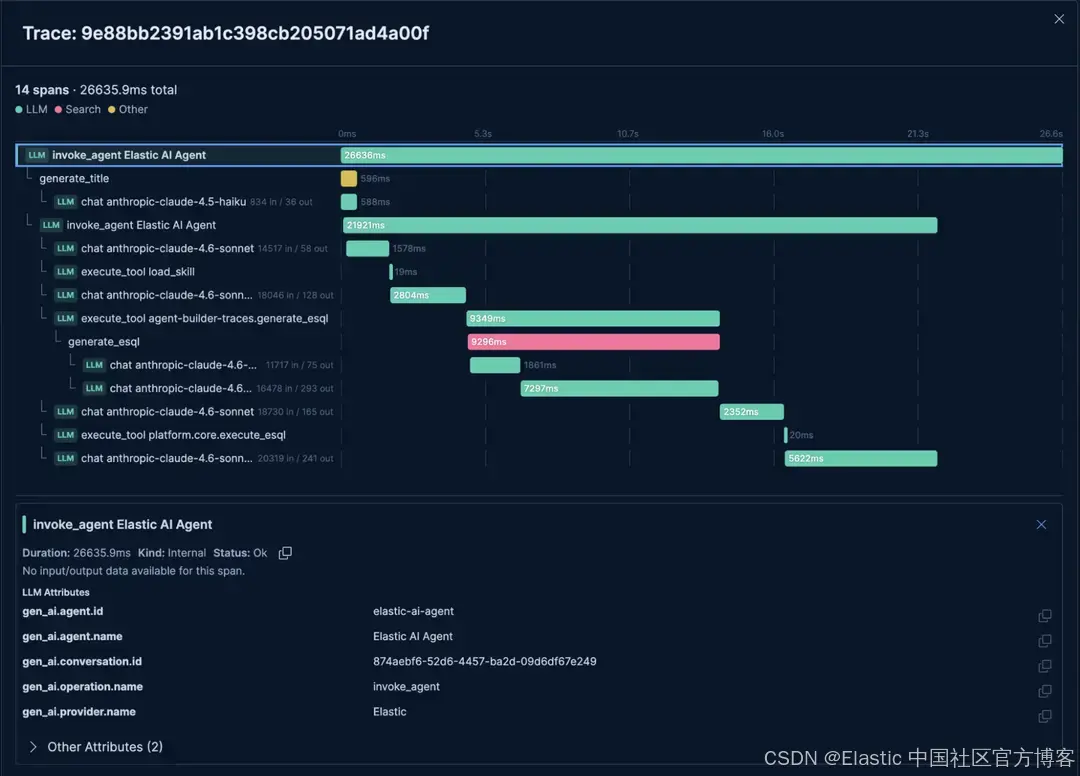Click the 2804ms chat bar
1080x776 pixels.
point(428,295)
